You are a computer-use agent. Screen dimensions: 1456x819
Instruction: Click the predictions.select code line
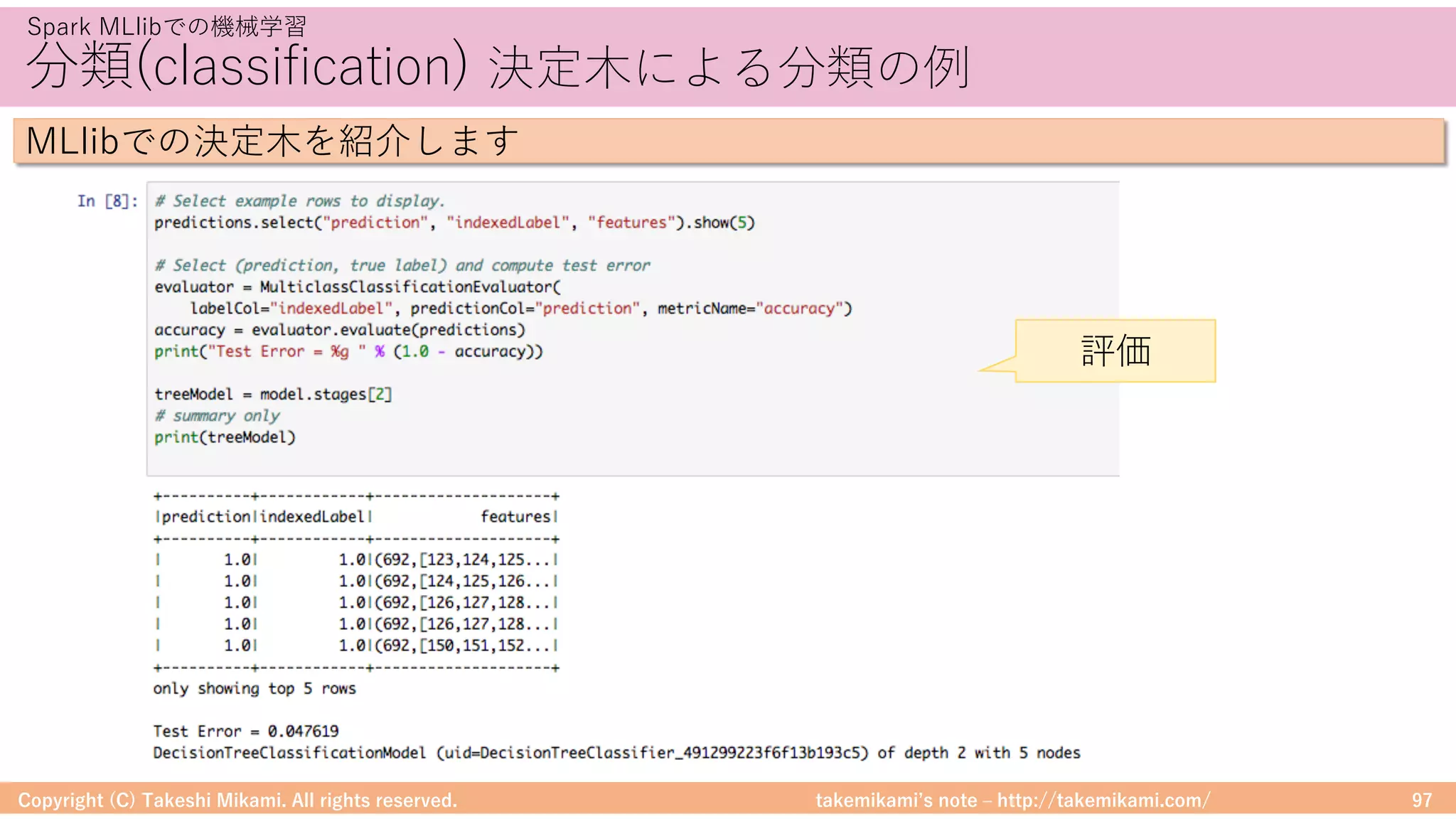(454, 223)
